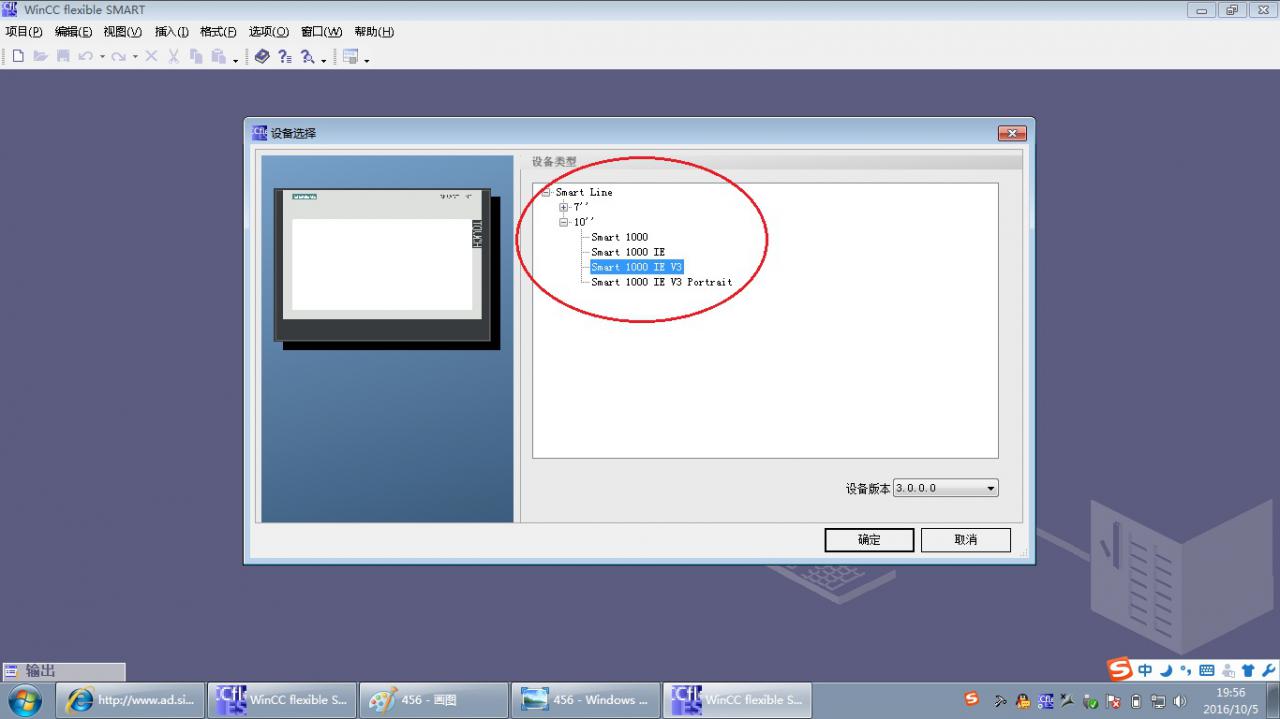Click the network tray icon
Screen dimensions: 1280x719
pos(1158,701)
